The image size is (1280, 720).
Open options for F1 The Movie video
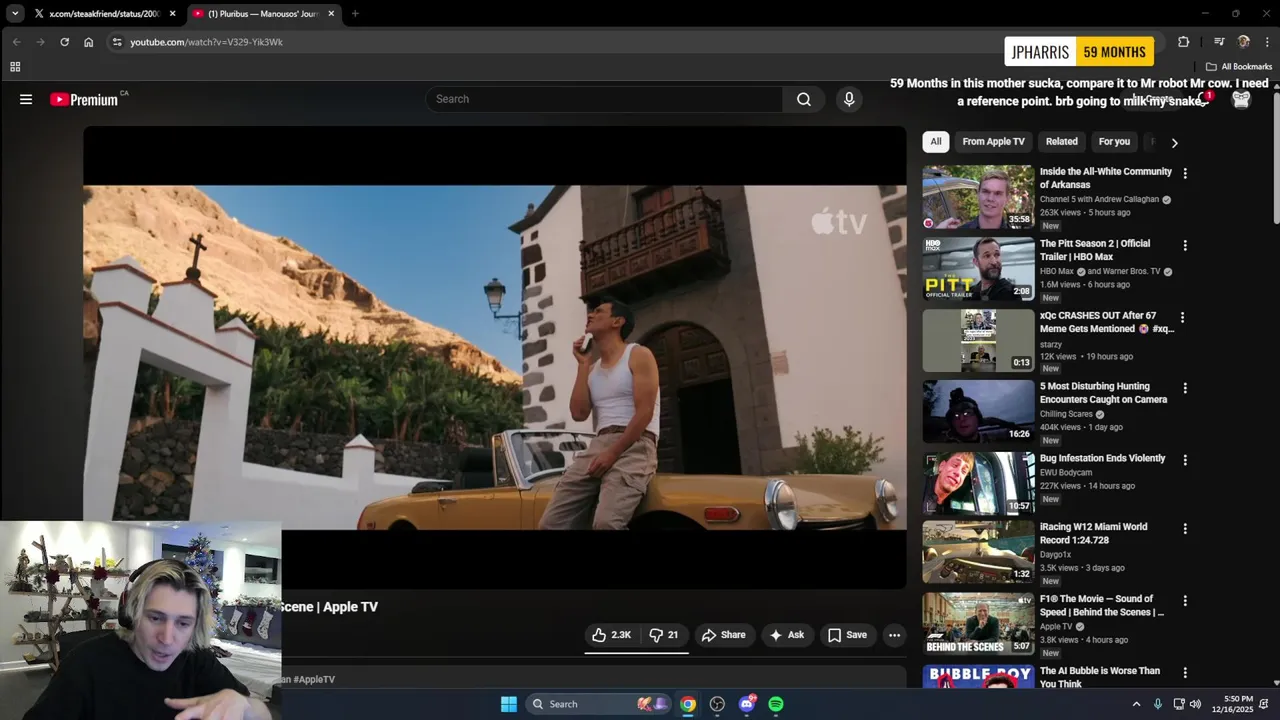tap(1185, 601)
